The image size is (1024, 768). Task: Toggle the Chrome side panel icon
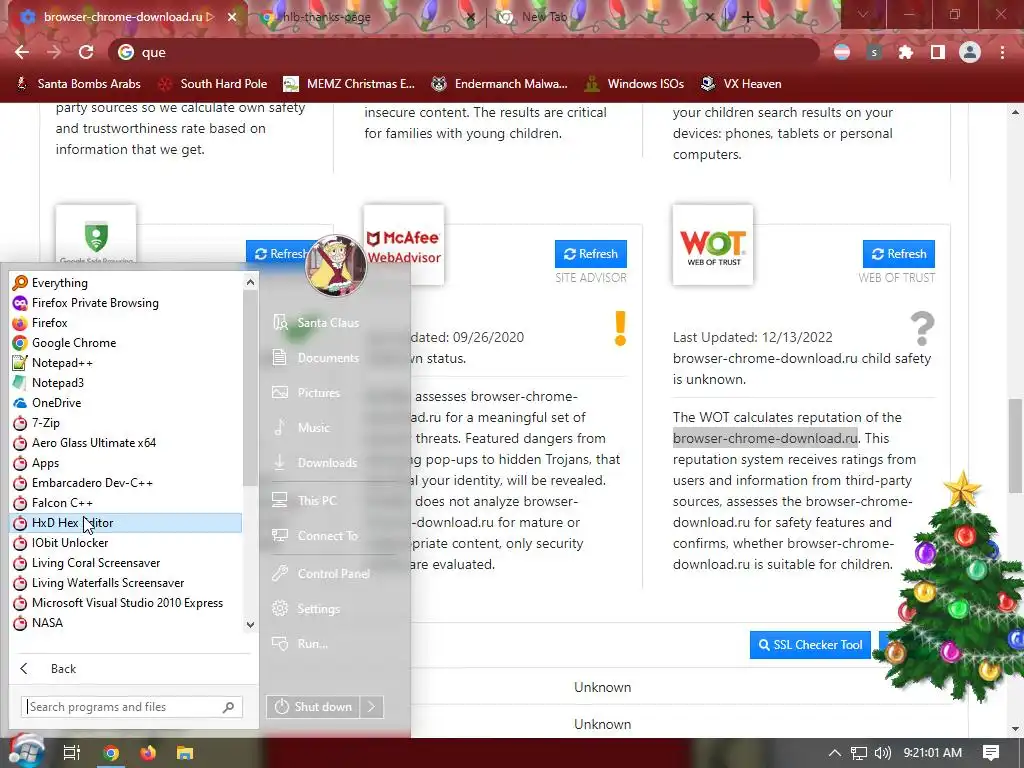(938, 52)
